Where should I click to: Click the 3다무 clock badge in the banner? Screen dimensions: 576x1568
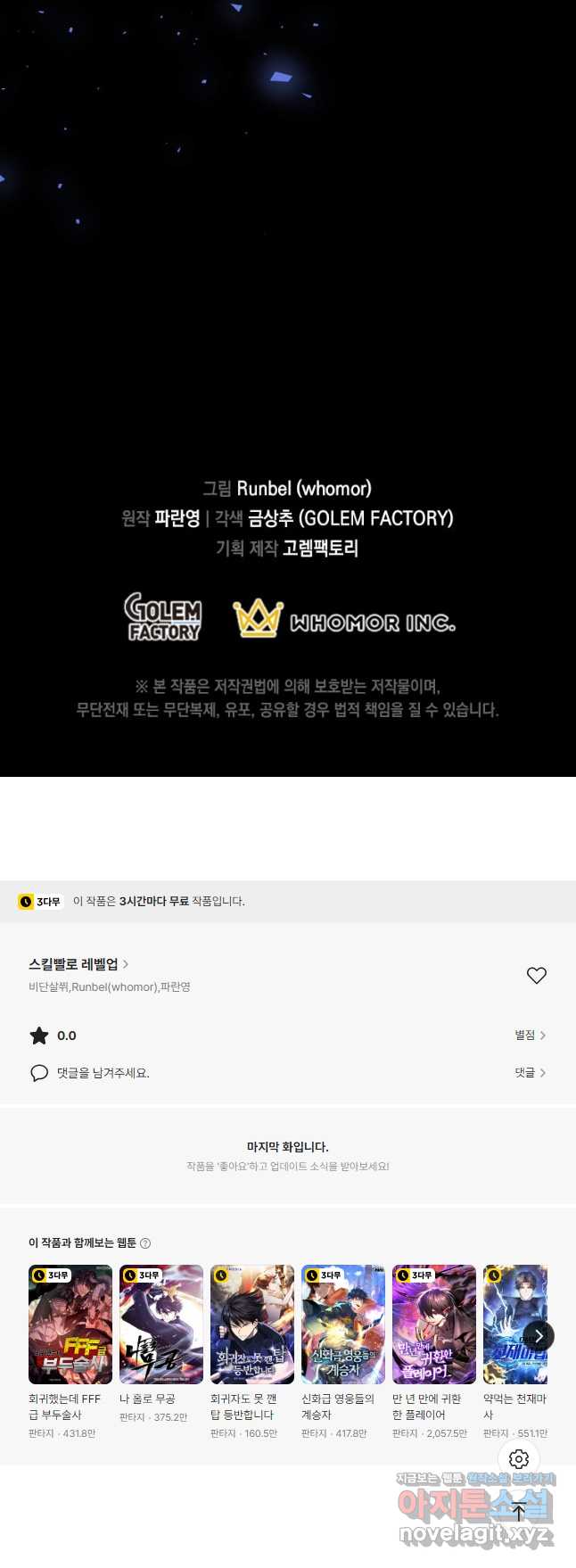(40, 902)
